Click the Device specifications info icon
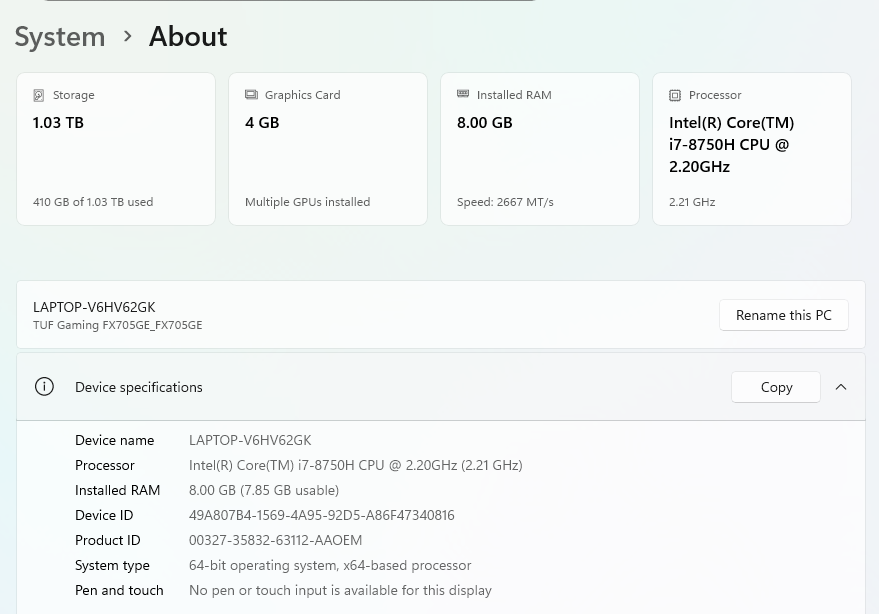The image size is (879, 614). [x=44, y=386]
